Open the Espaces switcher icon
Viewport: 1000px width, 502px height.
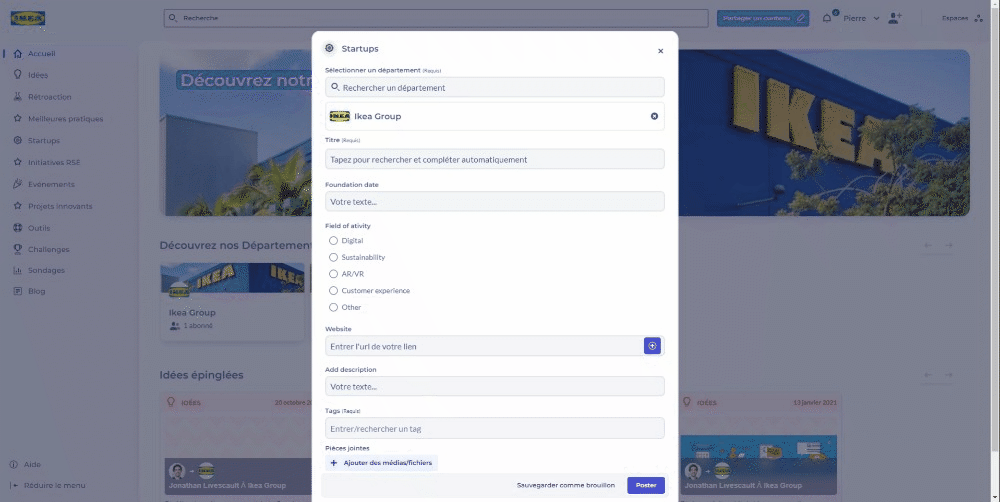pos(977,18)
